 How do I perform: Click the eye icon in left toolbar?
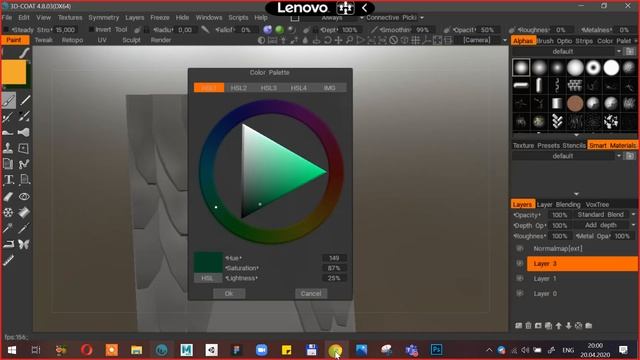[24, 197]
